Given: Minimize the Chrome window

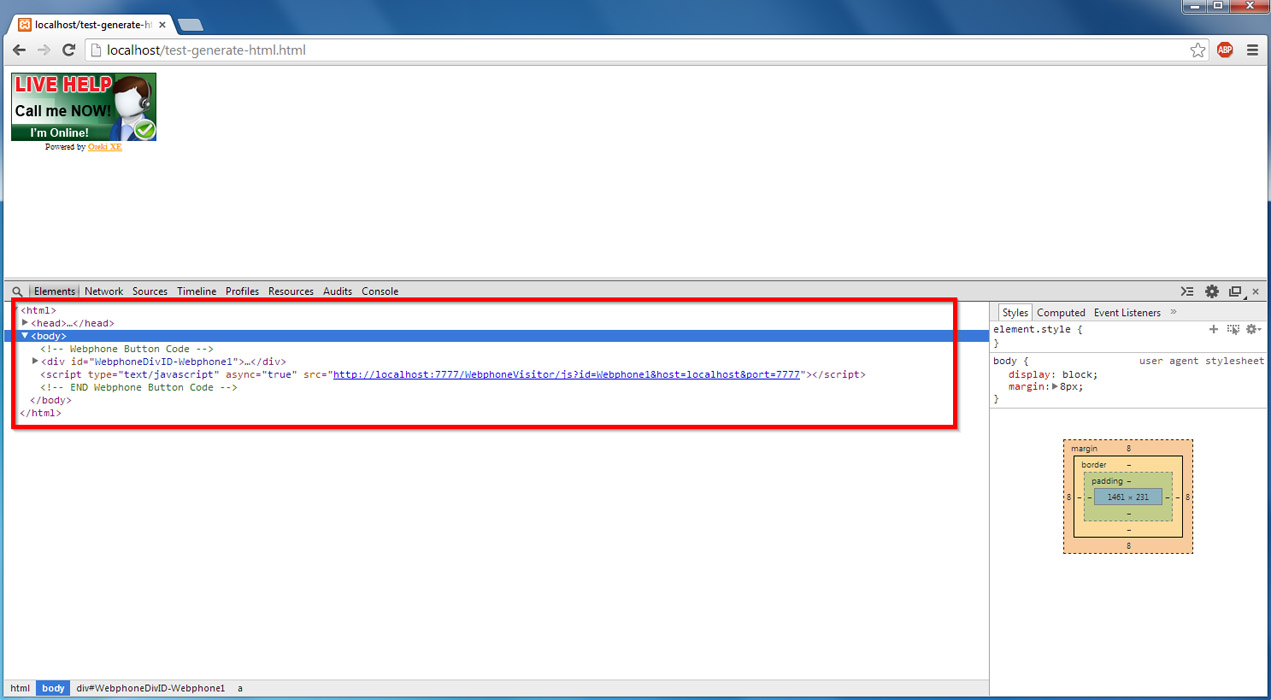Looking at the screenshot, I should [x=1194, y=6].
